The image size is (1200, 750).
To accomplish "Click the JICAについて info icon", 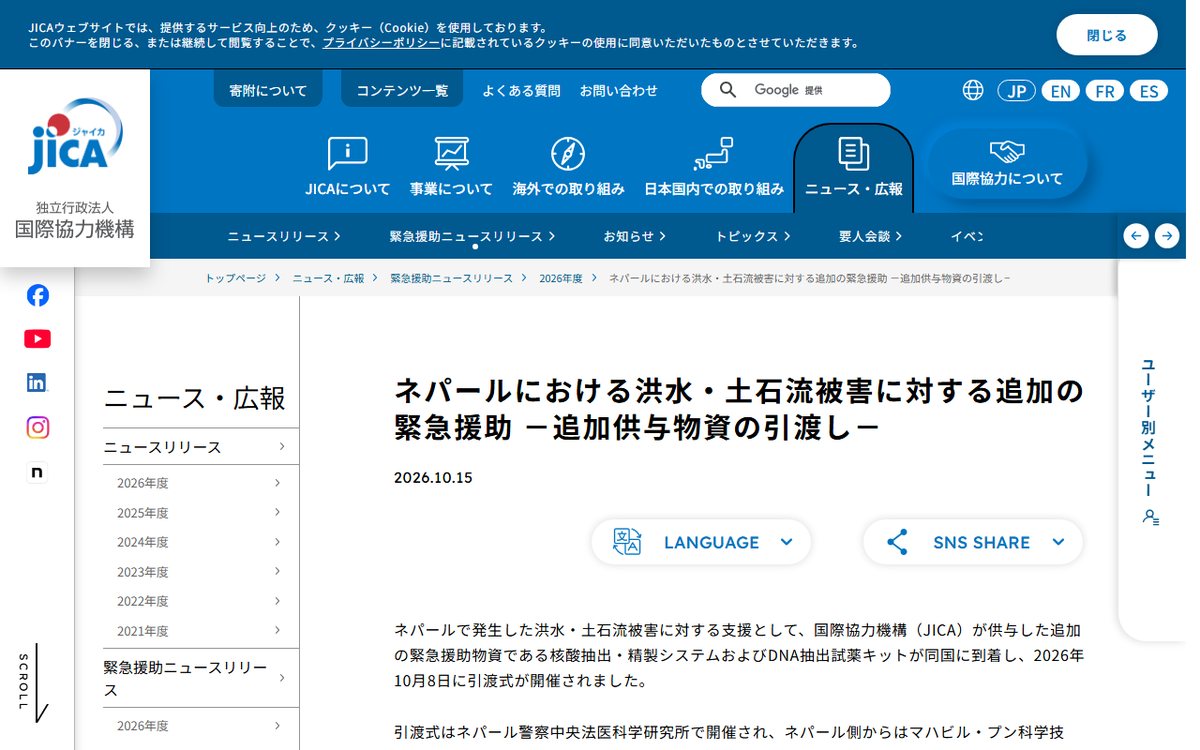I will click(348, 153).
